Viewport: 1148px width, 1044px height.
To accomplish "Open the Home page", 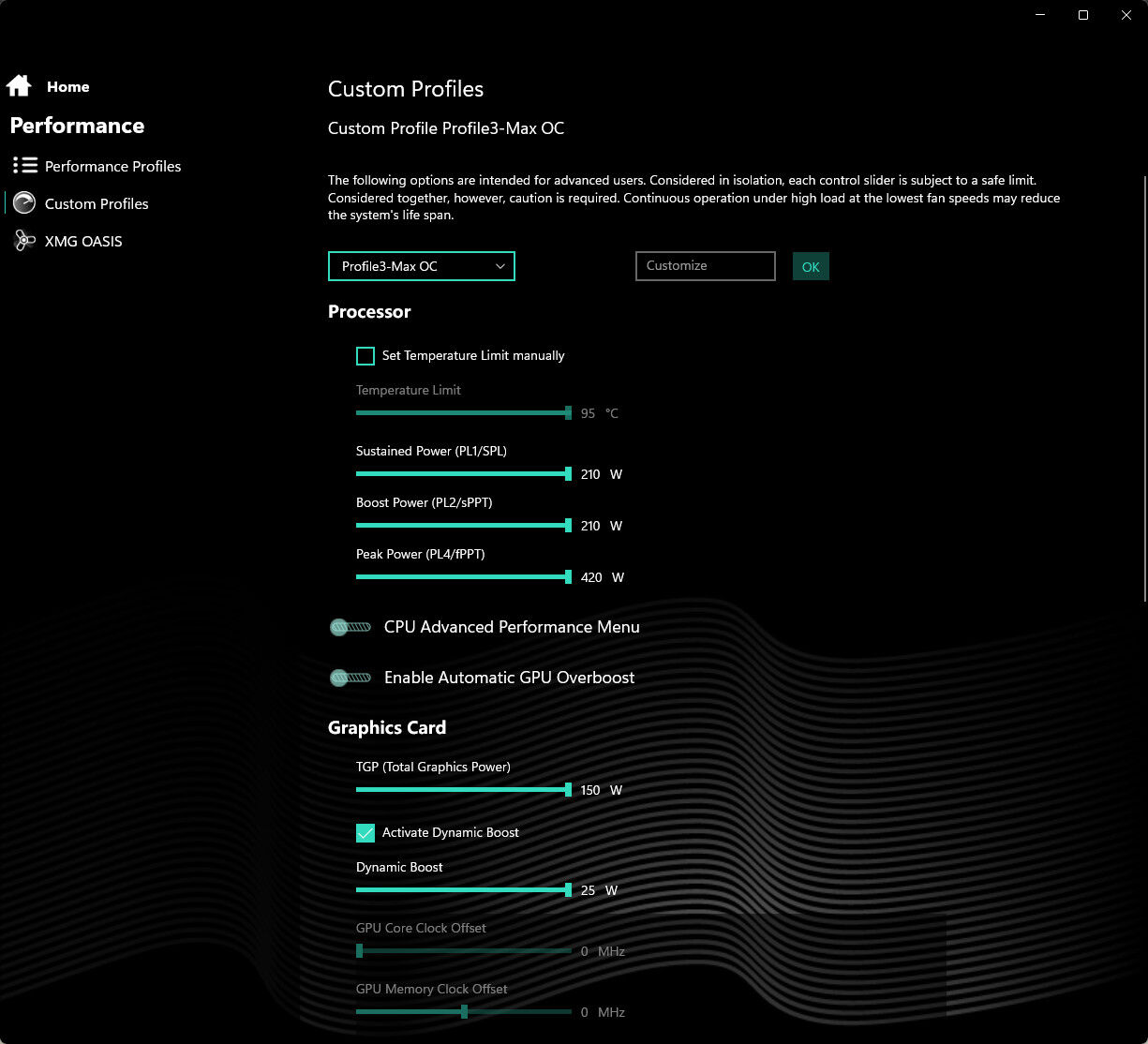I will (67, 86).
